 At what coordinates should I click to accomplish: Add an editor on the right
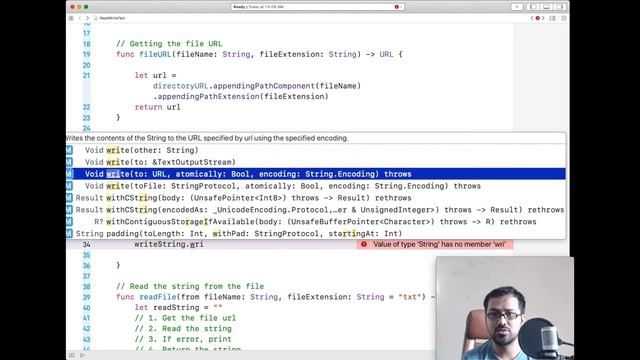[564, 18]
